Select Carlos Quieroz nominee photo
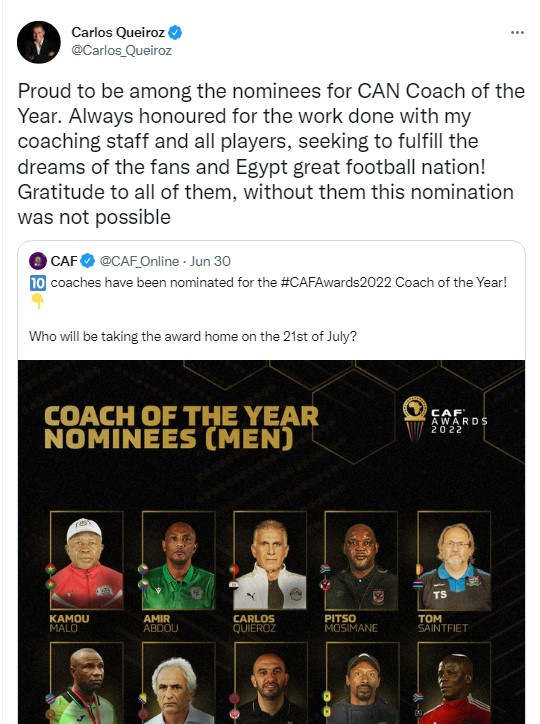Viewport: 540px width, 724px height. coord(270,560)
